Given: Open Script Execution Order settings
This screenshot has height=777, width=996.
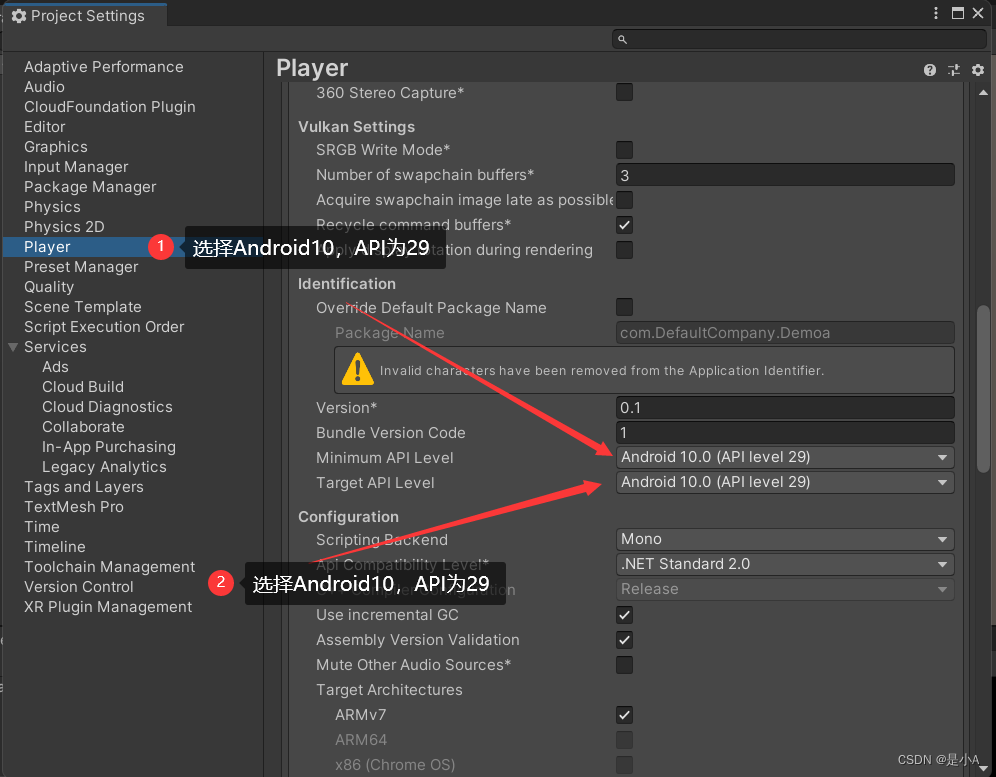Looking at the screenshot, I should (104, 327).
